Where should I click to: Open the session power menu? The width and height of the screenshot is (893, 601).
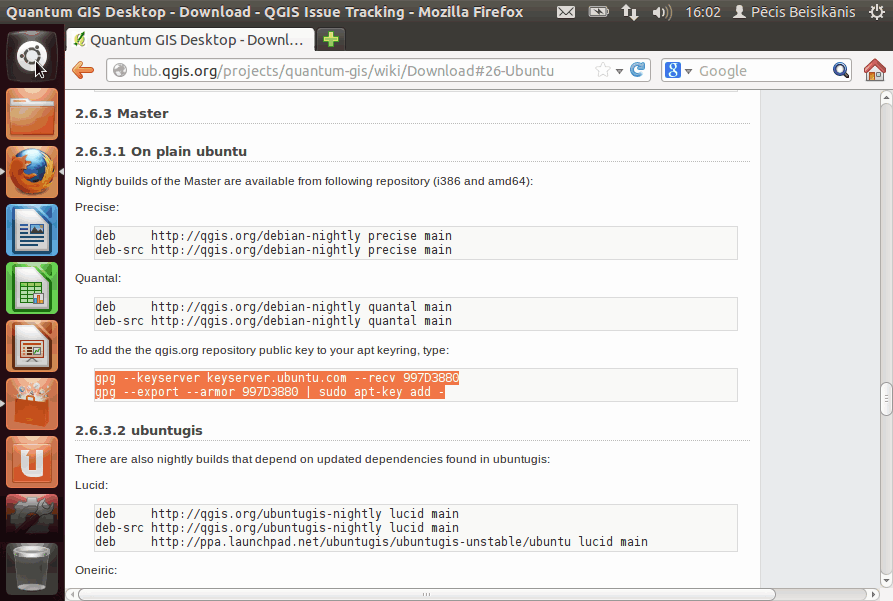pos(877,12)
